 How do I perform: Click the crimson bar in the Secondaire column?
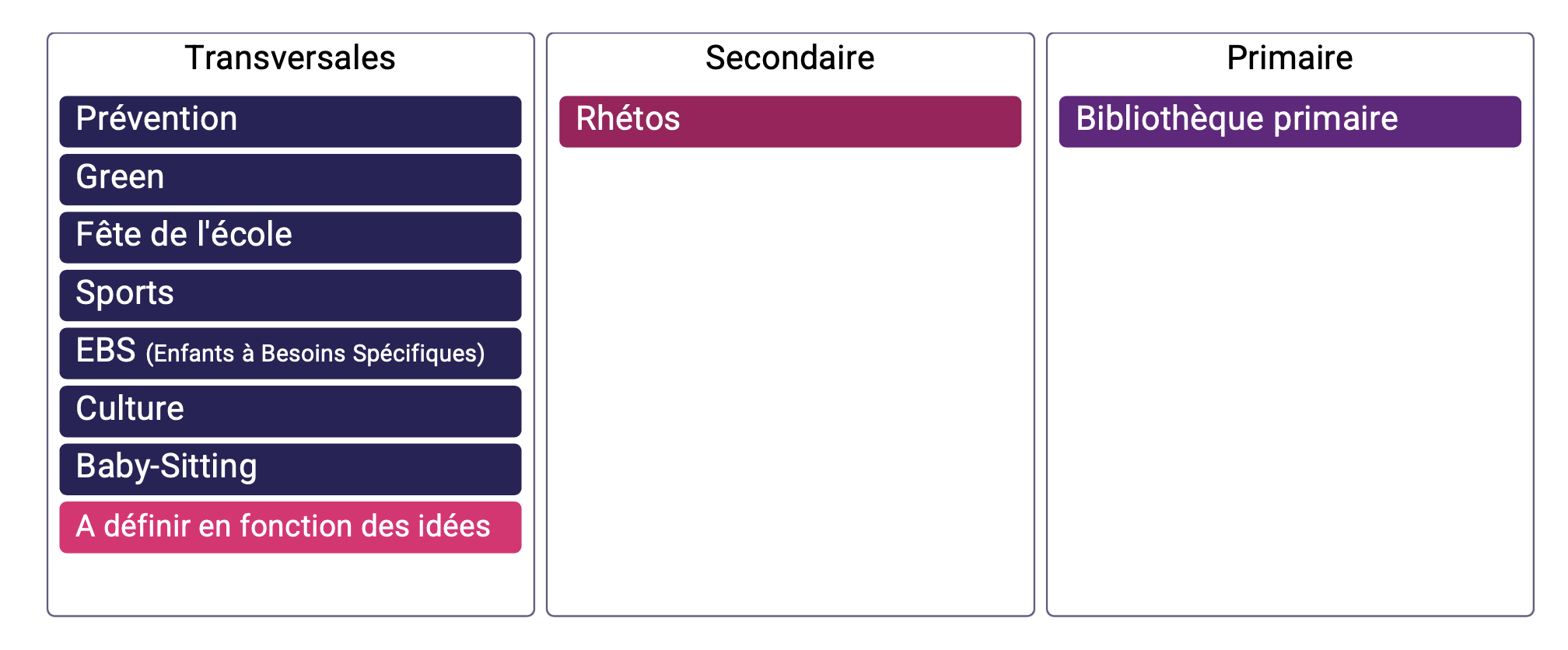pos(789,121)
